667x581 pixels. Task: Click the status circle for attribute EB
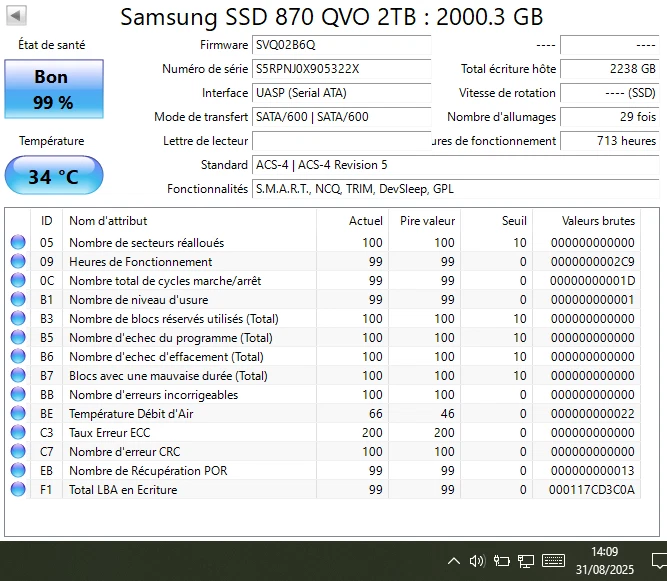[18, 470]
